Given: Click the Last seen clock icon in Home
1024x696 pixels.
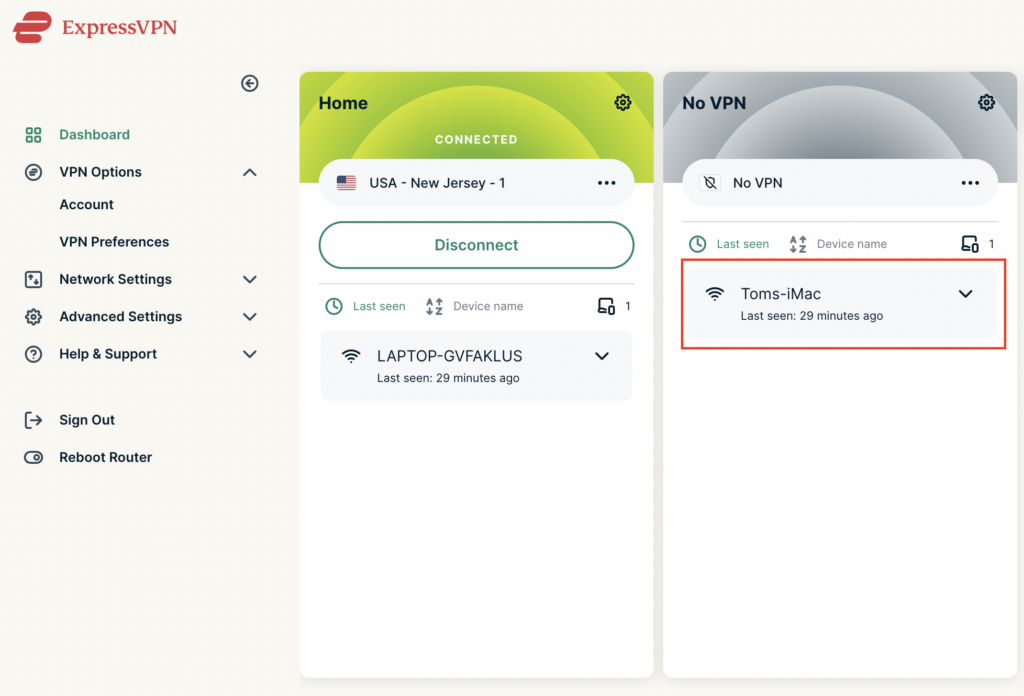Looking at the screenshot, I should coord(334,306).
